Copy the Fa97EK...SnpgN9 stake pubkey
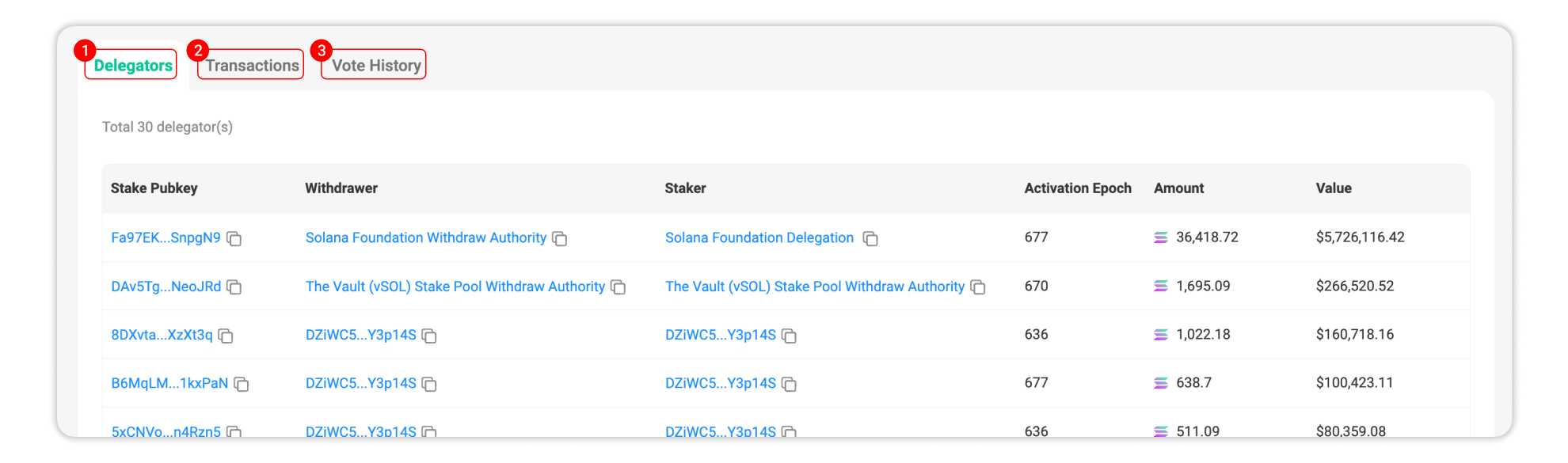The width and height of the screenshot is (1568, 463). pyautogui.click(x=234, y=238)
